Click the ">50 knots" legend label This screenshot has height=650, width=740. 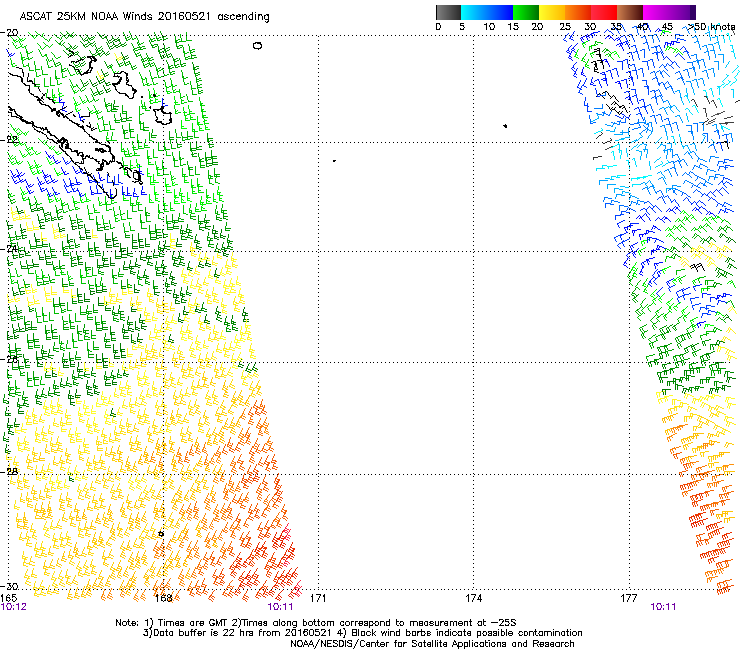(711, 27)
